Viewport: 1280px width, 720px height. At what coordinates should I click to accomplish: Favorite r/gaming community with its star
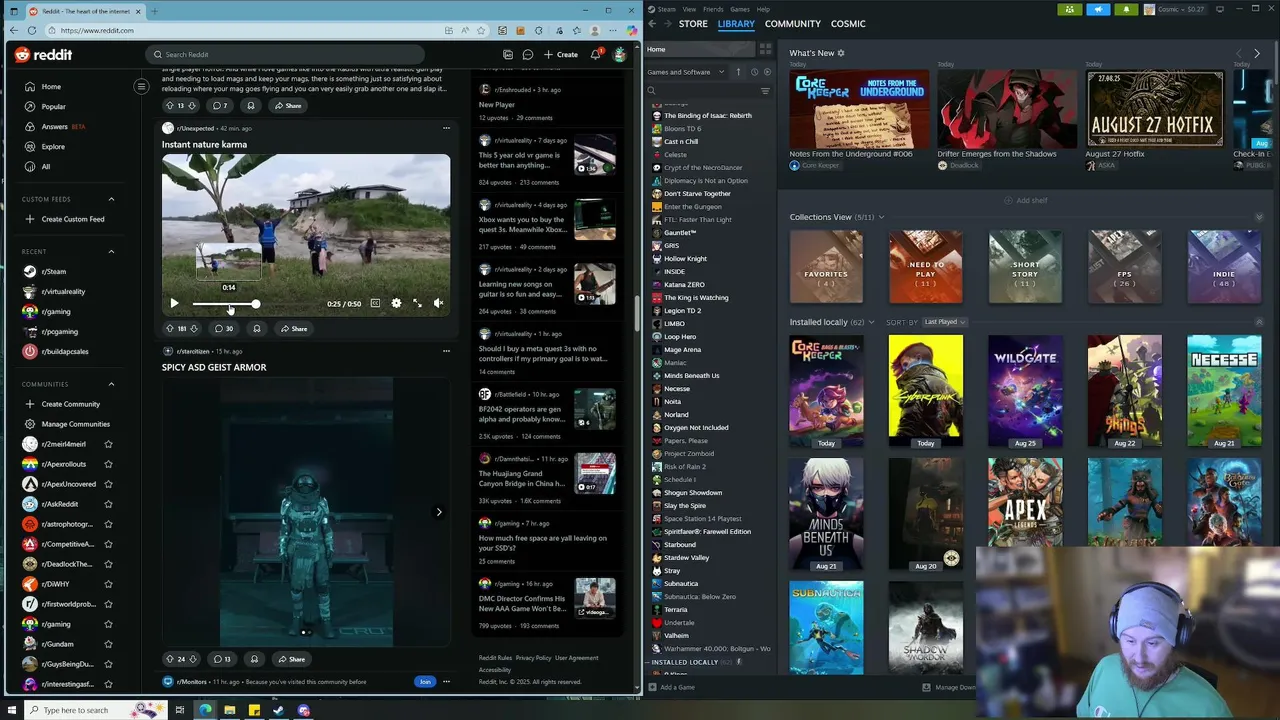[108, 624]
